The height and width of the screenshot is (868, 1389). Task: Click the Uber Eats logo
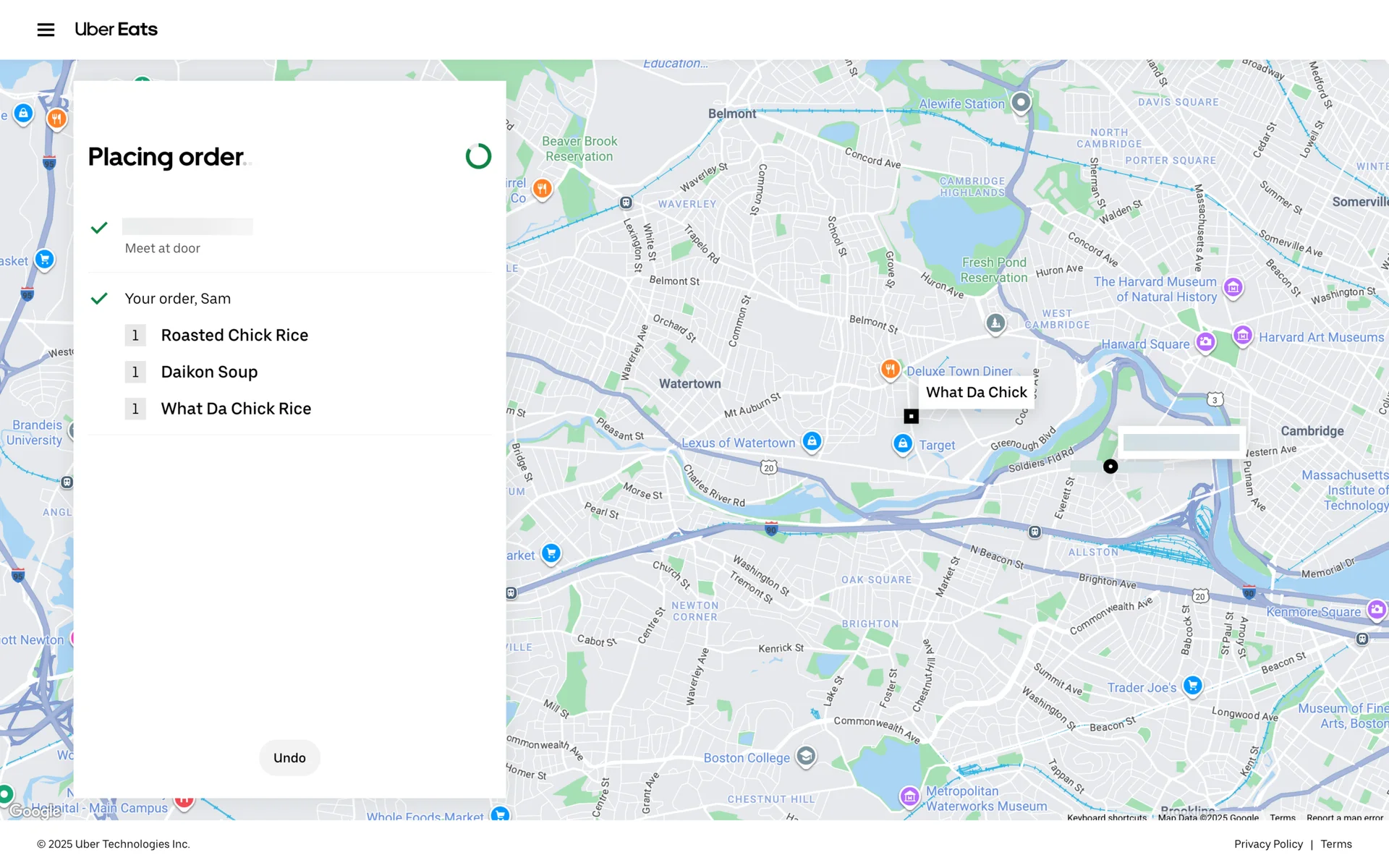click(x=116, y=30)
